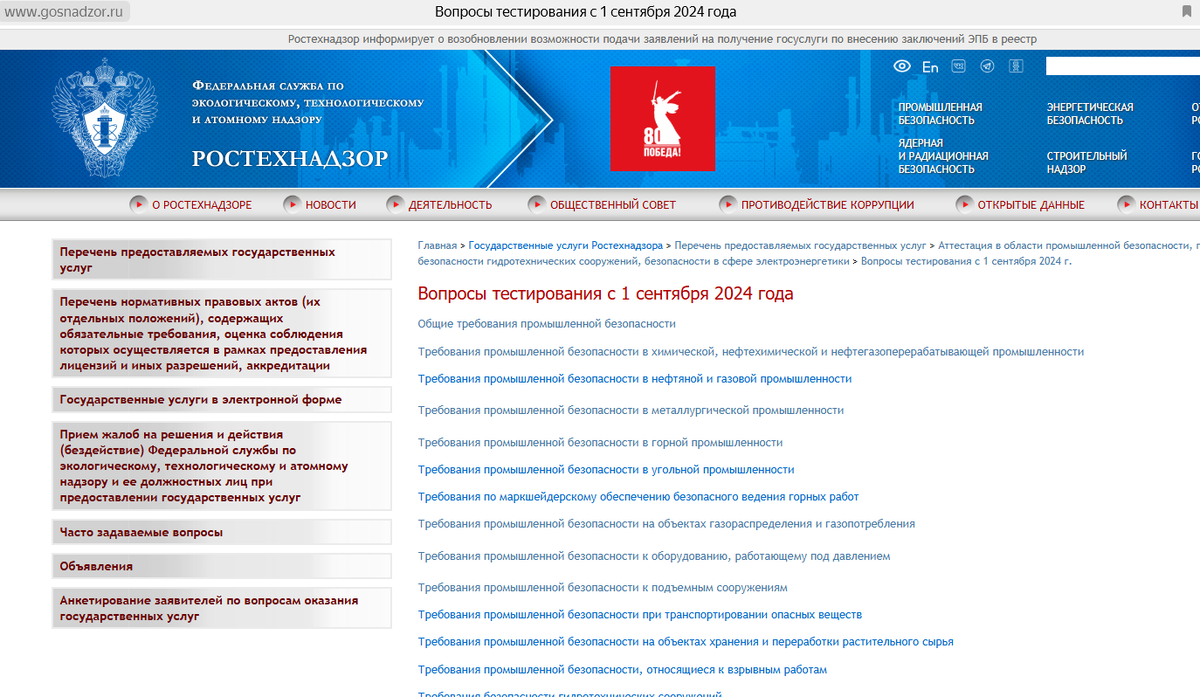This screenshot has height=697, width=1200.
Task: Open sidebar Перечень нормативных правовых актов
Action: (222, 333)
